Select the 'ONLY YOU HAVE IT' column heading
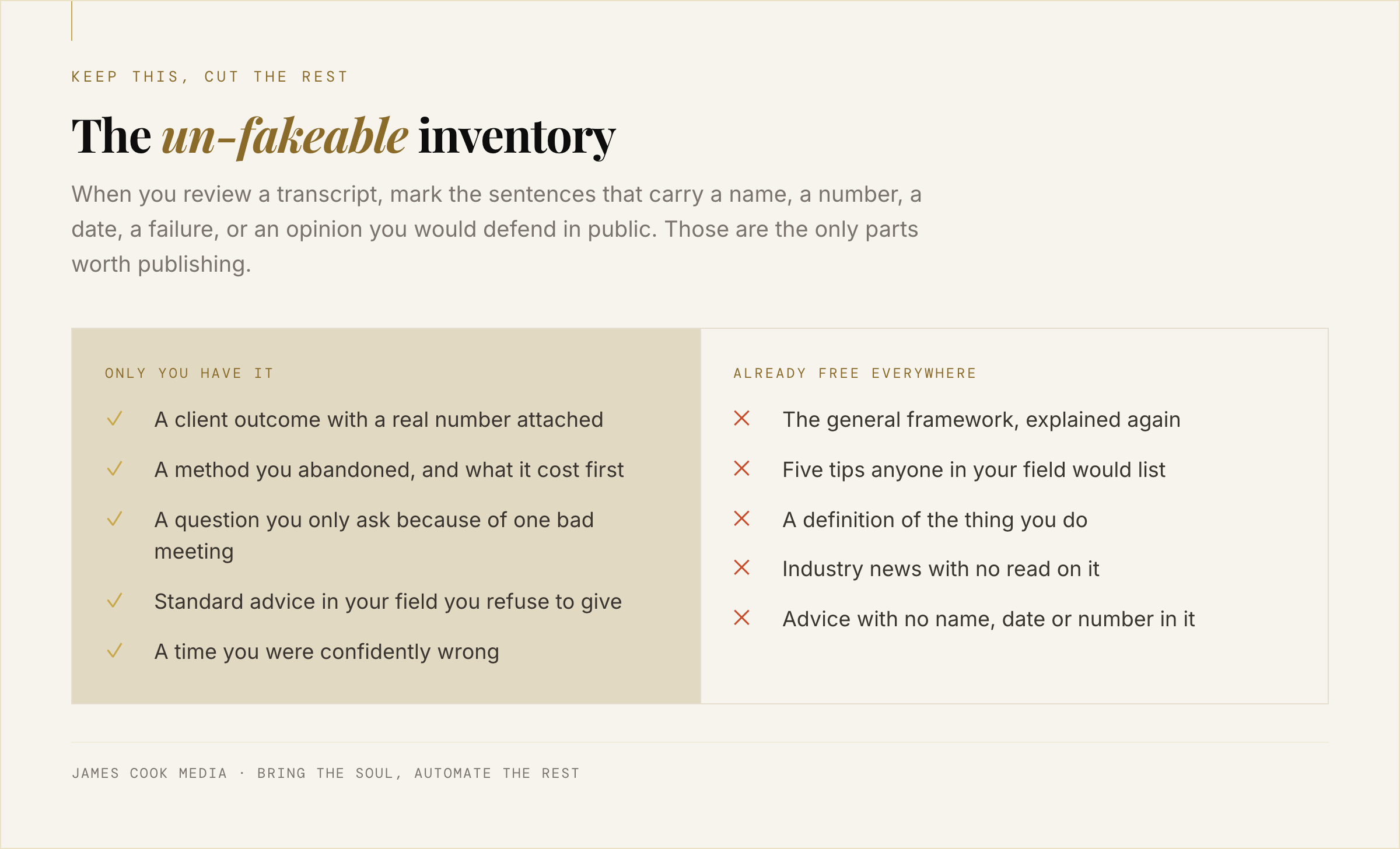The width and height of the screenshot is (1400, 849). point(189,373)
